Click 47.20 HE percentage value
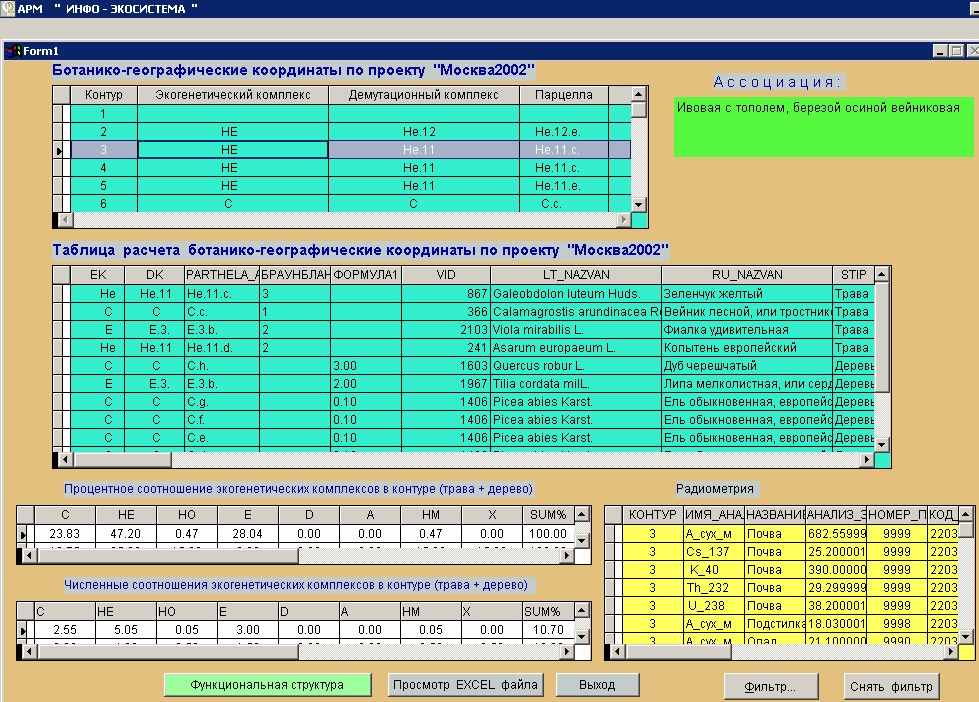 pos(125,534)
